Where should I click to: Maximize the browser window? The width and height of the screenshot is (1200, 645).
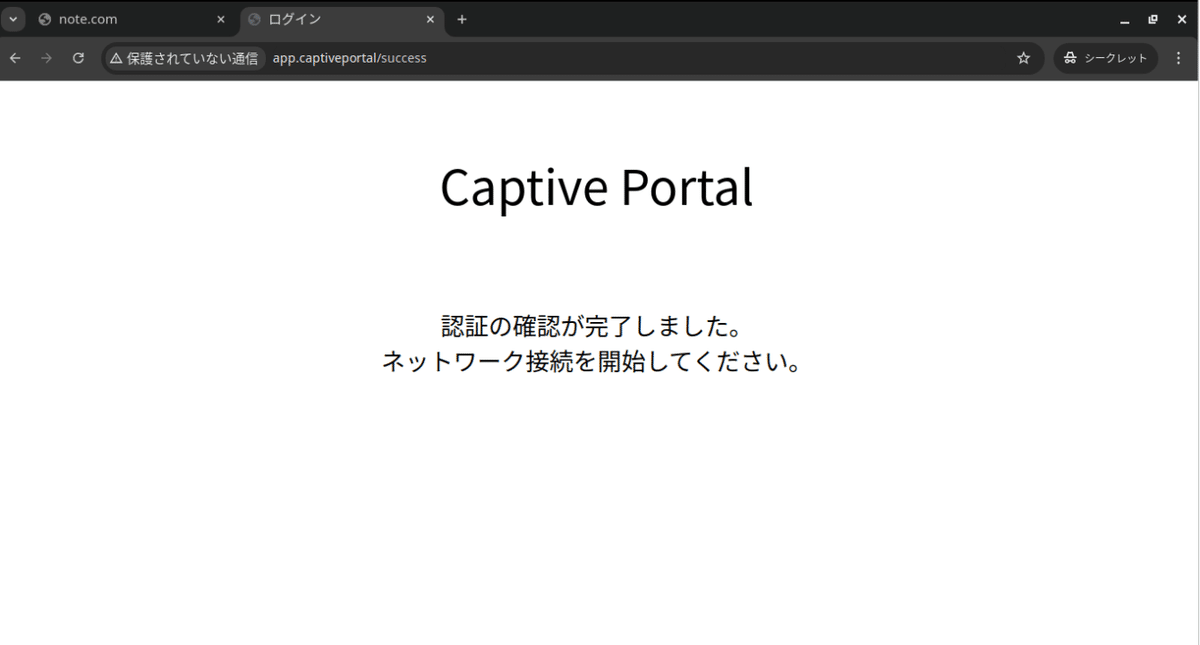(1153, 18)
